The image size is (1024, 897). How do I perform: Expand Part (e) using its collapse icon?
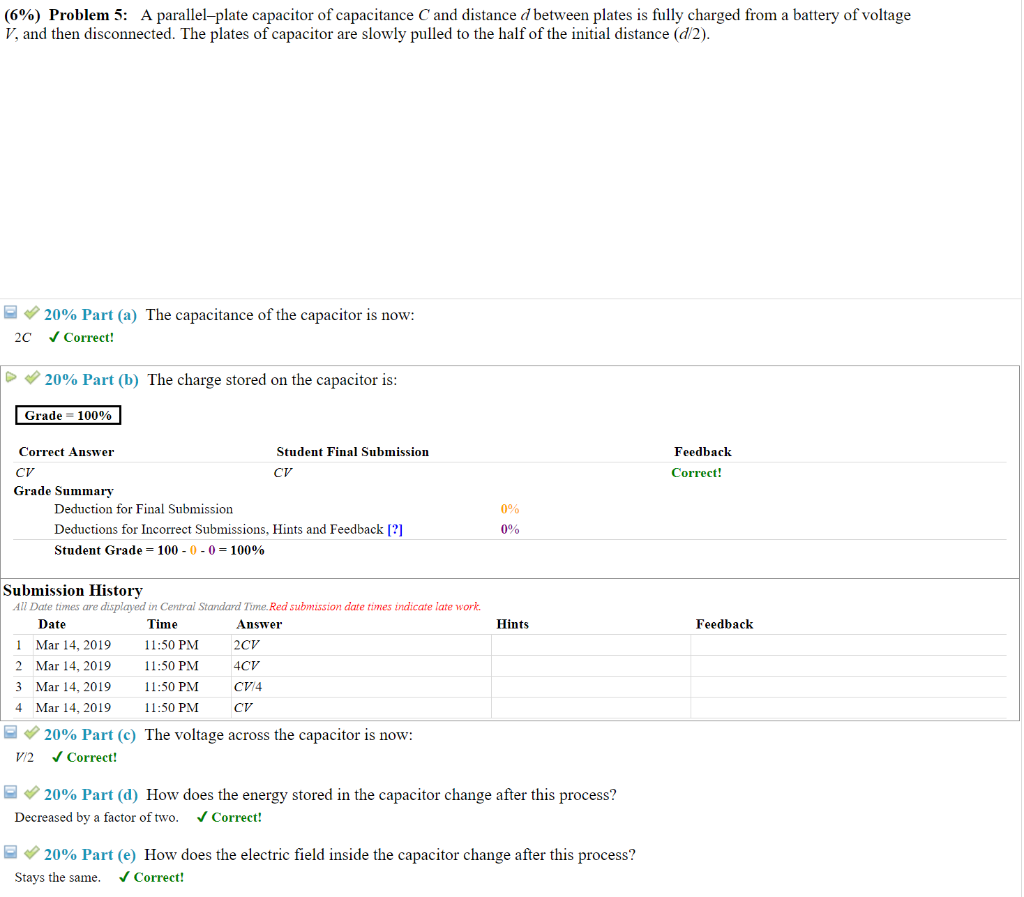(10, 852)
